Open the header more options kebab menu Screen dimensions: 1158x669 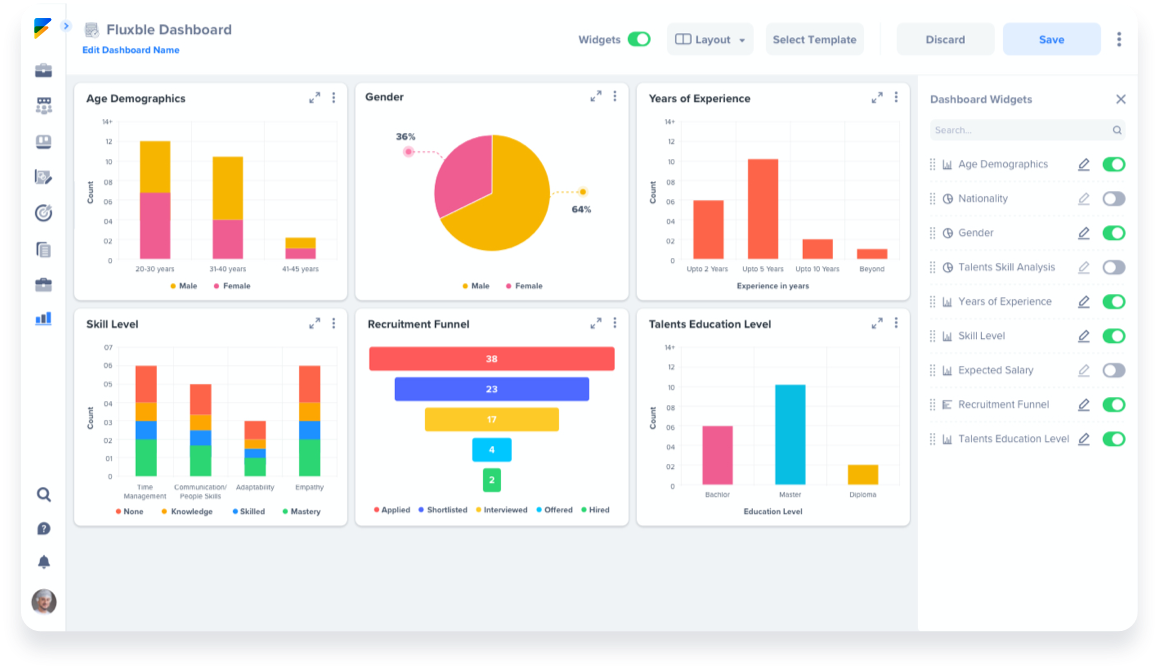(1119, 39)
